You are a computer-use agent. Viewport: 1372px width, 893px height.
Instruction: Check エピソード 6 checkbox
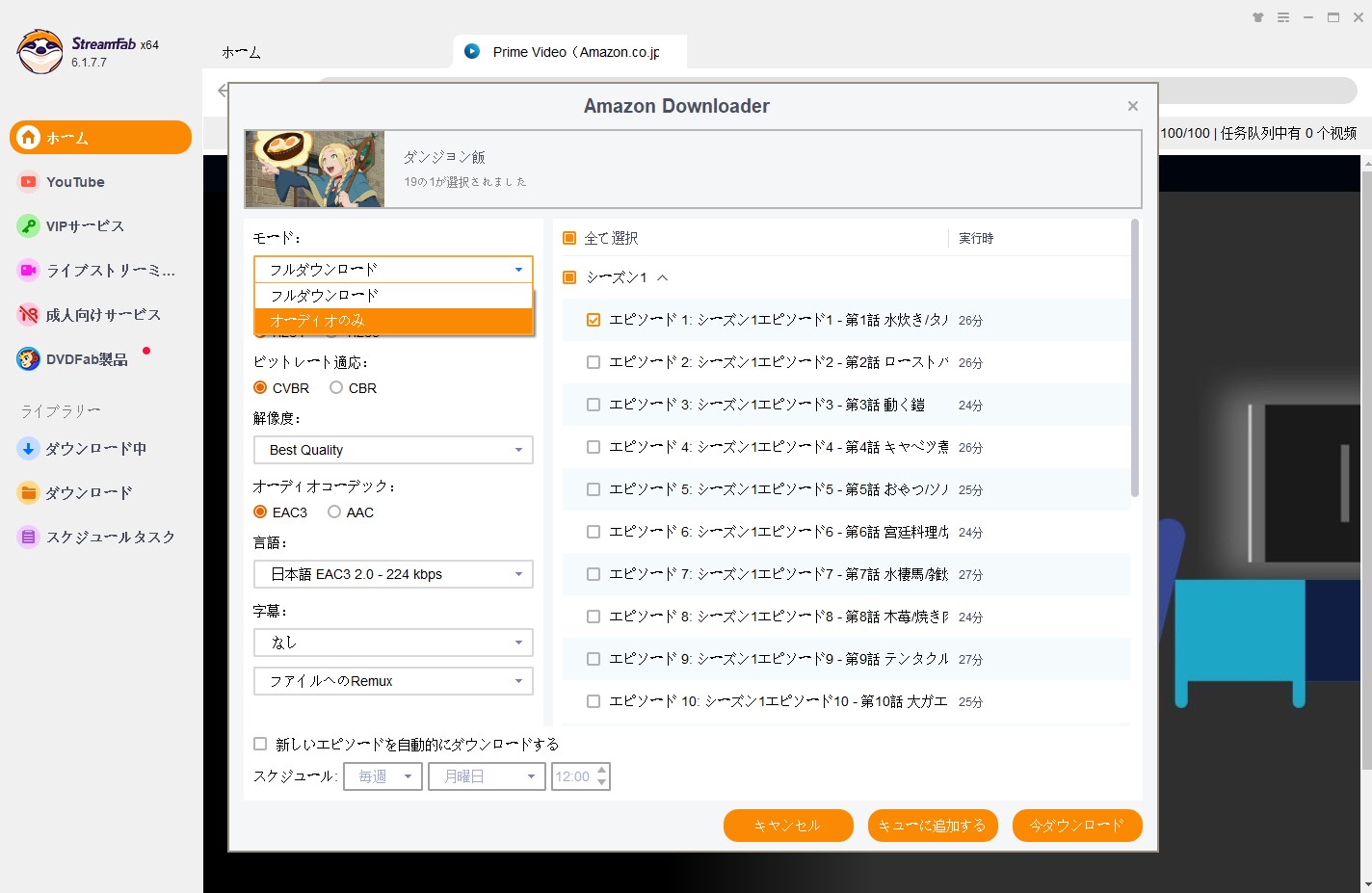coord(594,532)
